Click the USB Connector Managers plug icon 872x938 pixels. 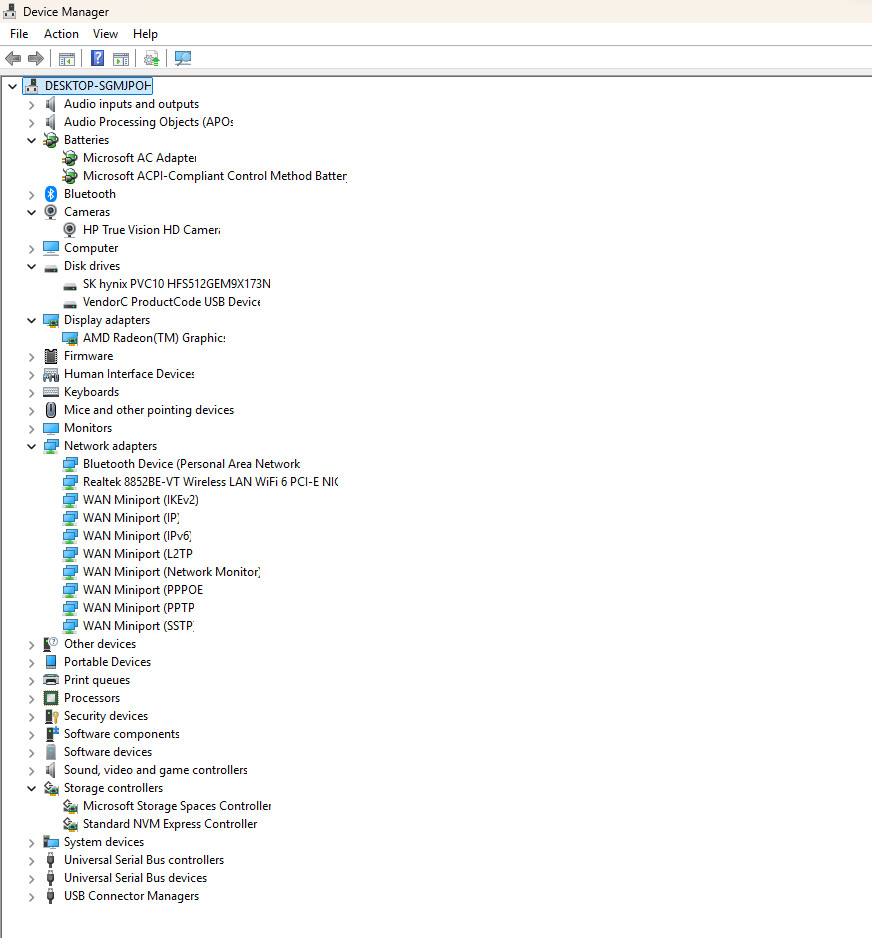[51, 896]
